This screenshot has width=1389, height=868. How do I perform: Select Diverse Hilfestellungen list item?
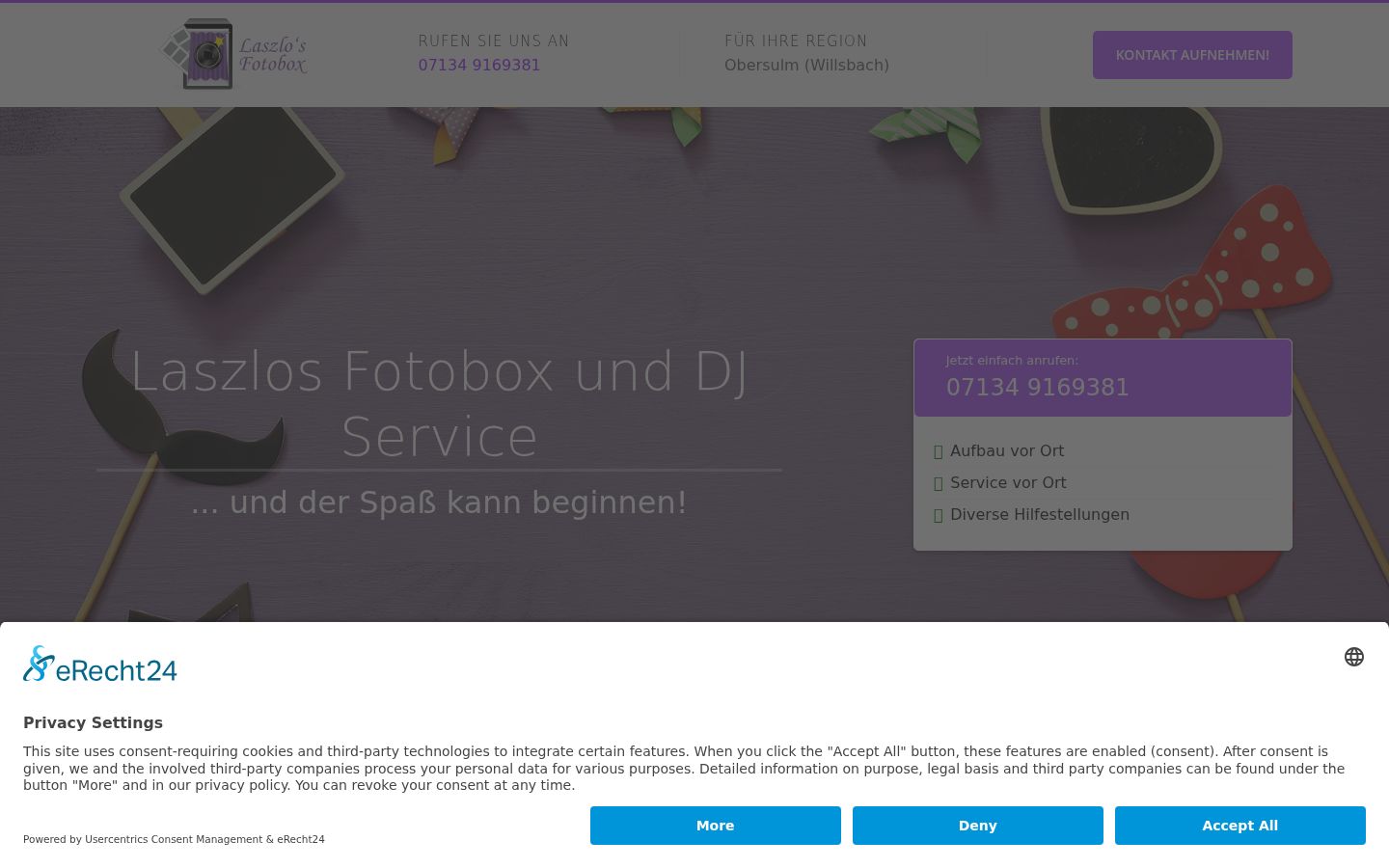(x=1103, y=515)
